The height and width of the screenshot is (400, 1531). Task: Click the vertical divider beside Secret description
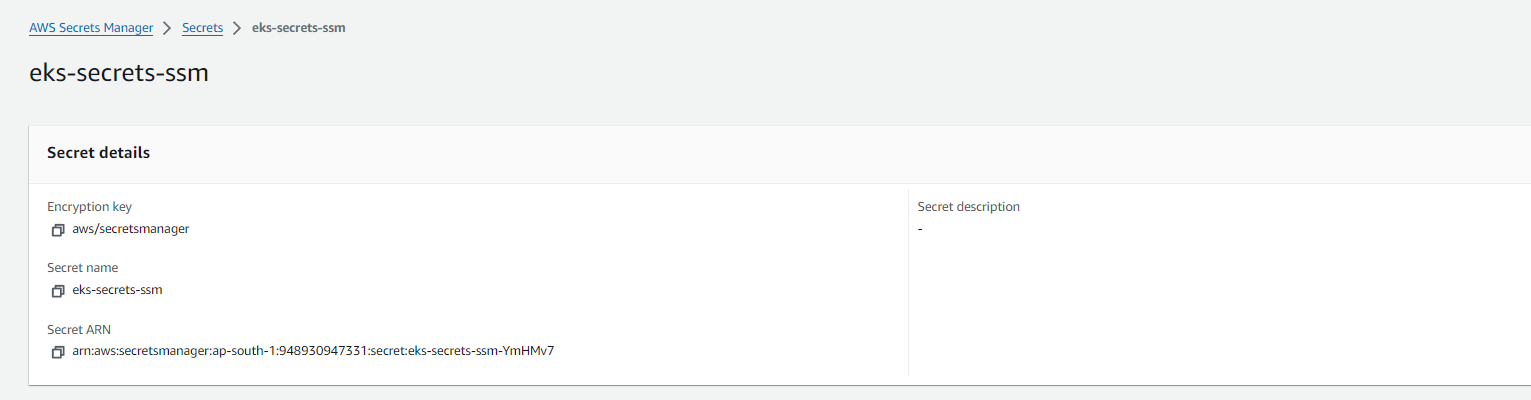click(x=908, y=283)
